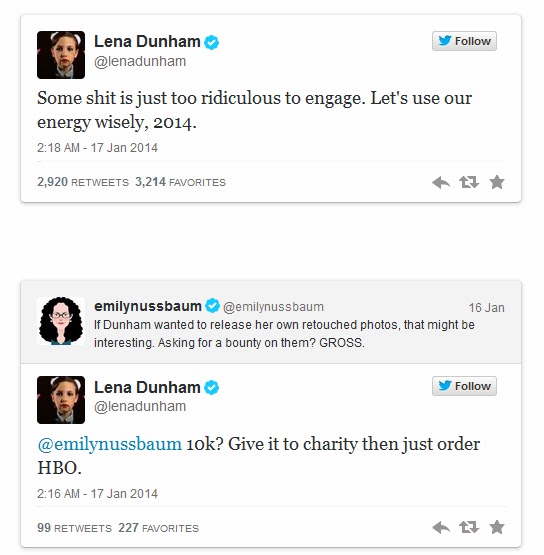View the 2,920 retweets list
Viewport: 544px width, 555px height.
(x=83, y=182)
